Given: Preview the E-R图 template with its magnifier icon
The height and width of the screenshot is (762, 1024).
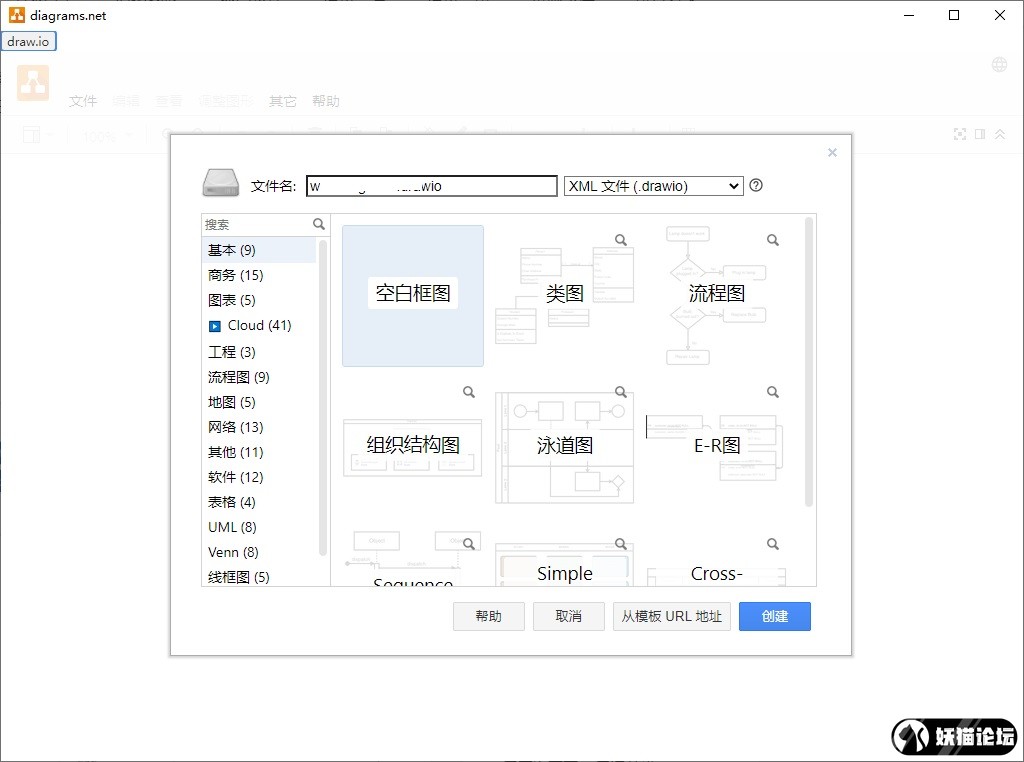Looking at the screenshot, I should click(773, 392).
